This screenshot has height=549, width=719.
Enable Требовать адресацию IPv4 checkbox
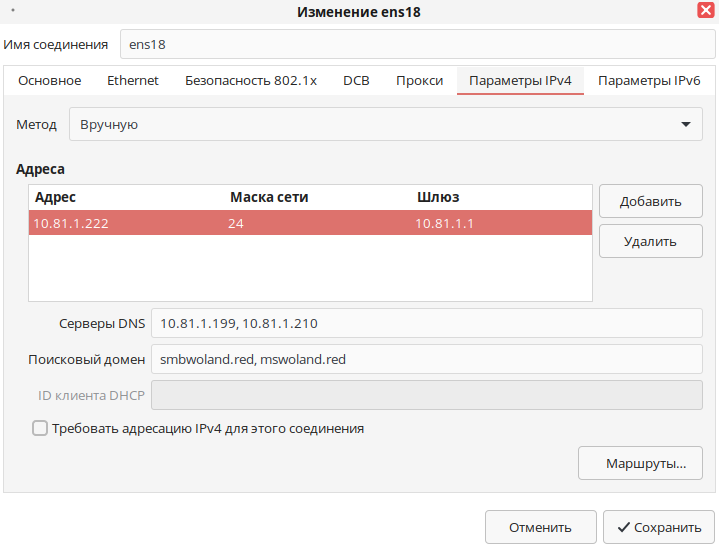[x=40, y=428]
